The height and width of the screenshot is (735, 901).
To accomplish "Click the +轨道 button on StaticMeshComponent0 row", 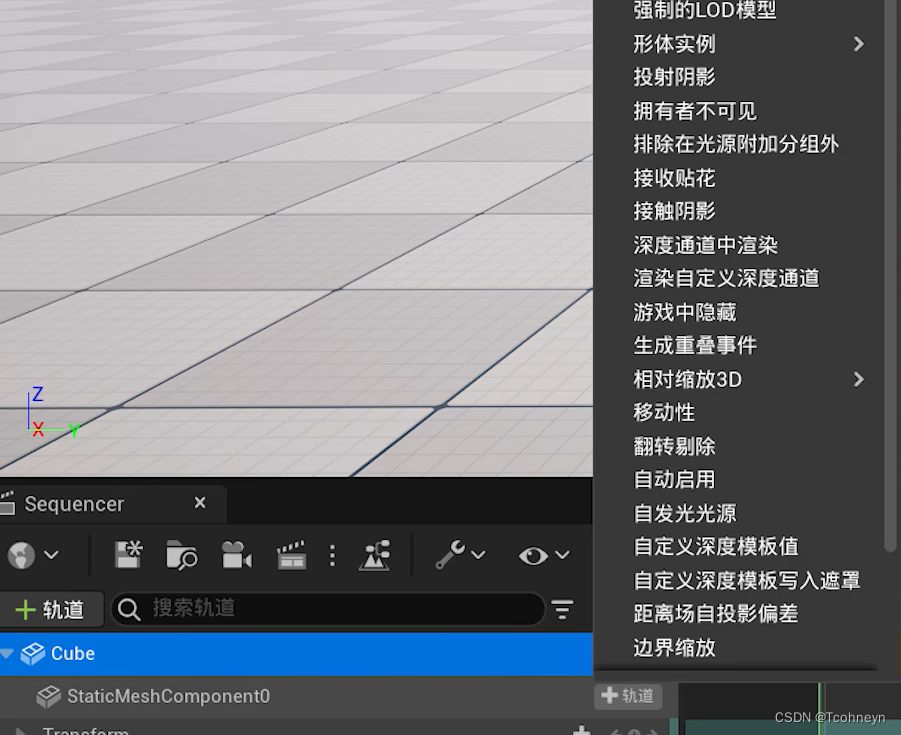I will coord(628,696).
